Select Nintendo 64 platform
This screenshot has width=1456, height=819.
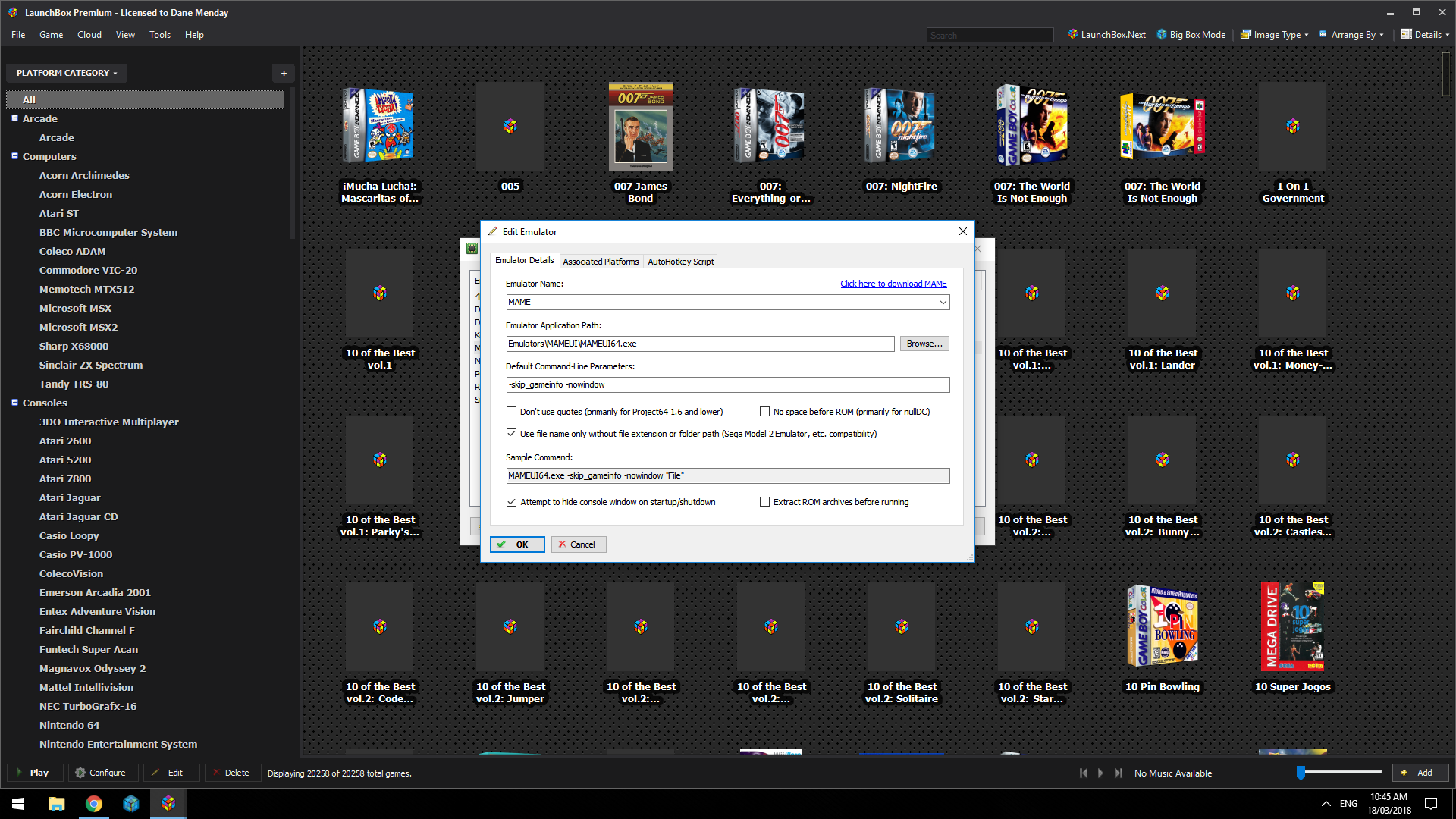tap(69, 725)
